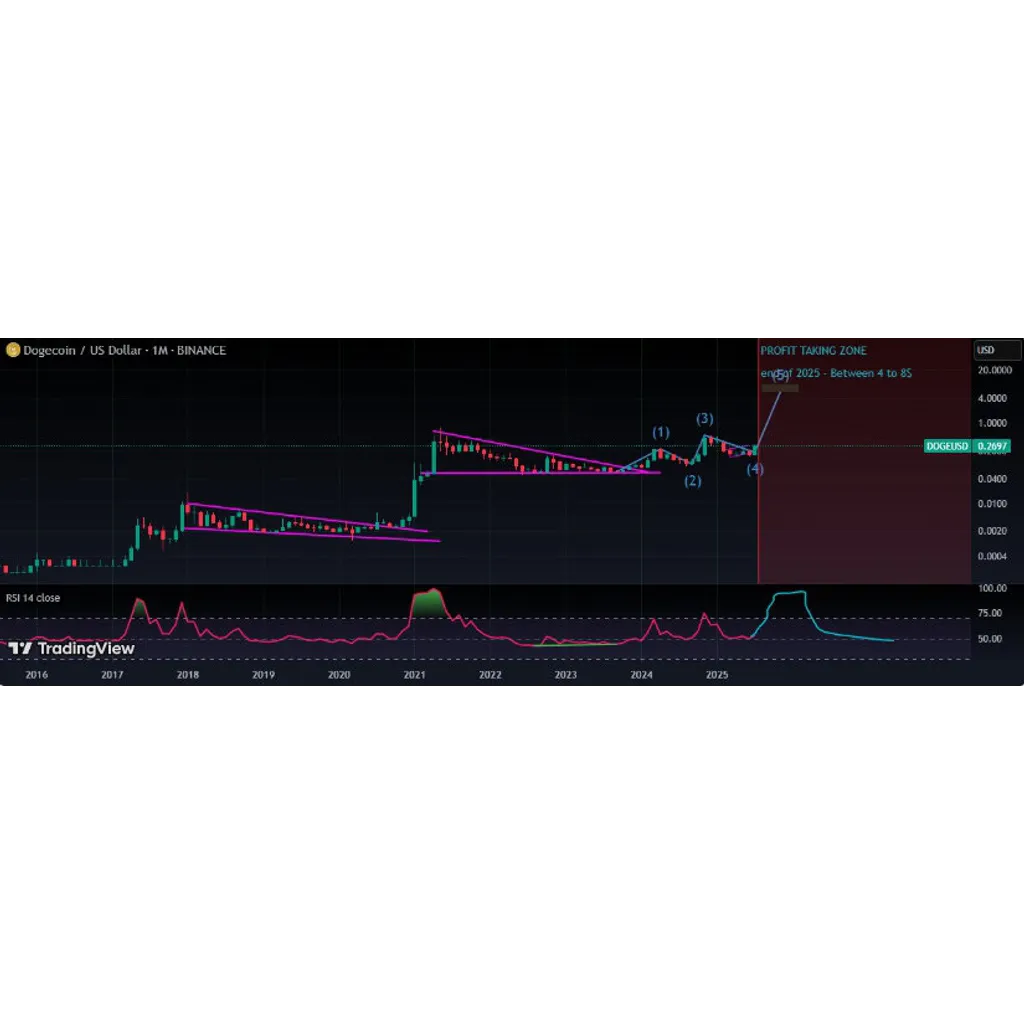This screenshot has width=1024, height=1024.
Task: Click the Elliott wave (2) label
Action: tap(693, 481)
